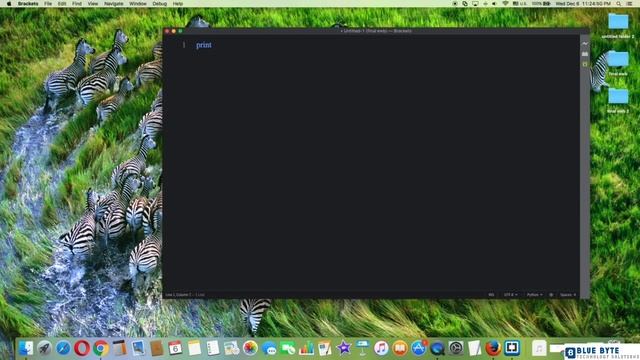Viewport: 640px width, 360px height.
Task: Click the yellow-green icon below Extension Manager
Action: tap(585, 64)
